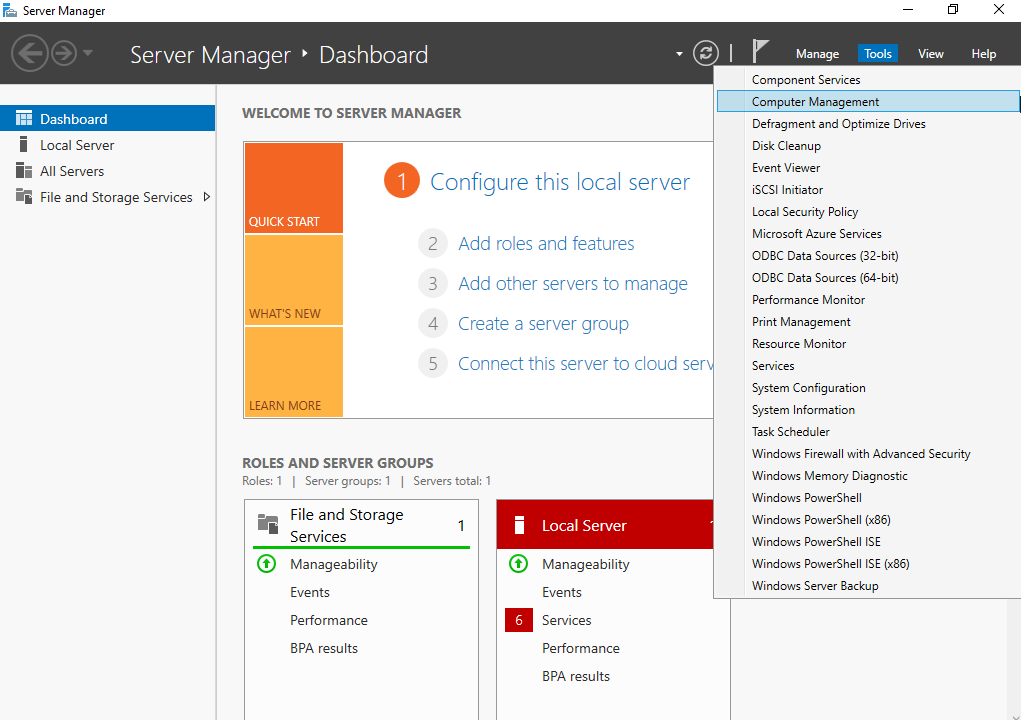This screenshot has width=1021, height=720.
Task: Open the Help menu
Action: coord(983,54)
